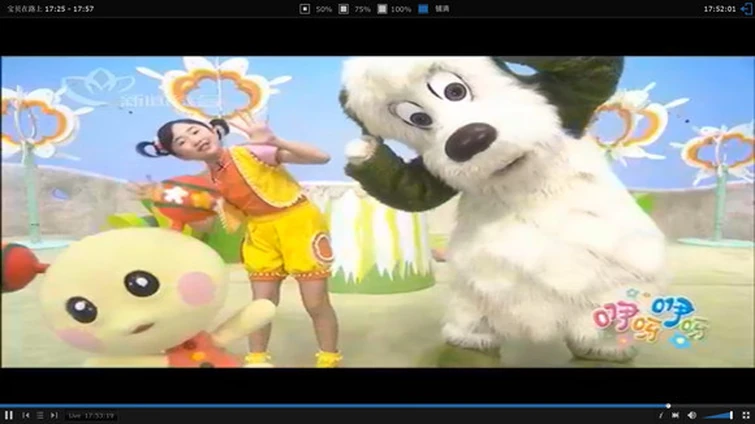
Task: Click the exit player icon
Action: coord(746,9)
